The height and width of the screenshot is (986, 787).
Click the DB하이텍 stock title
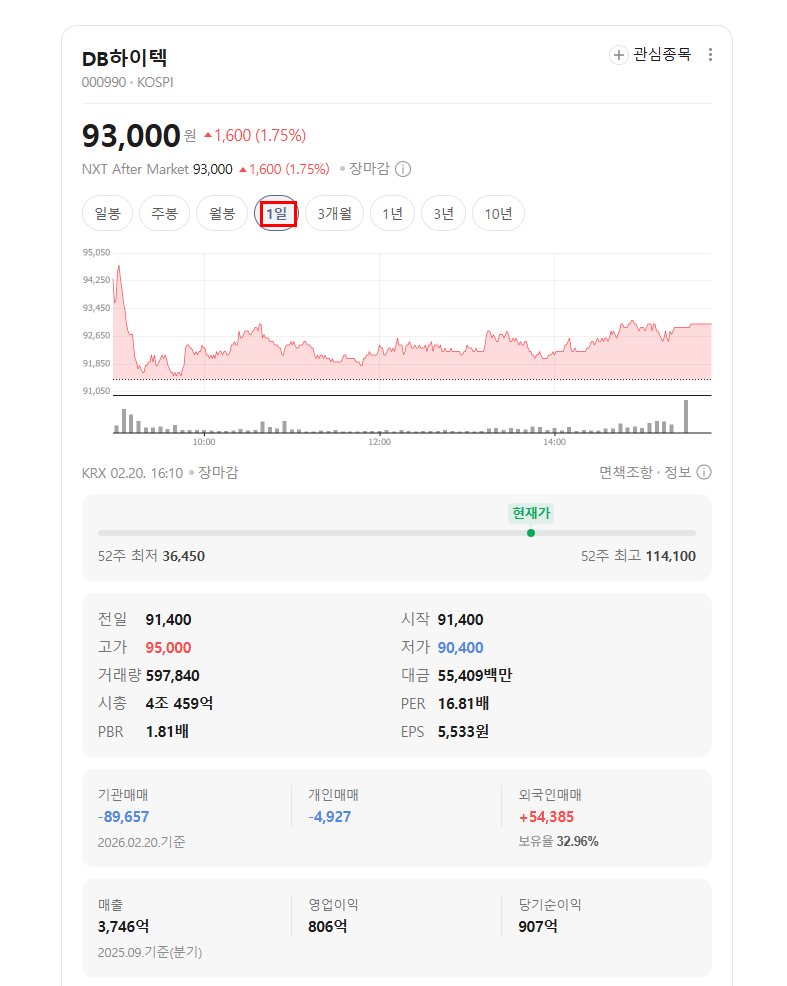[124, 58]
